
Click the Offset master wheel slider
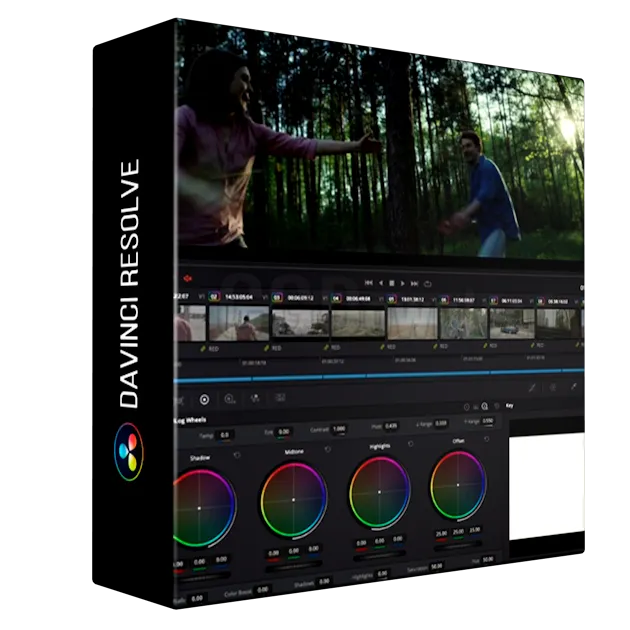coord(457,545)
